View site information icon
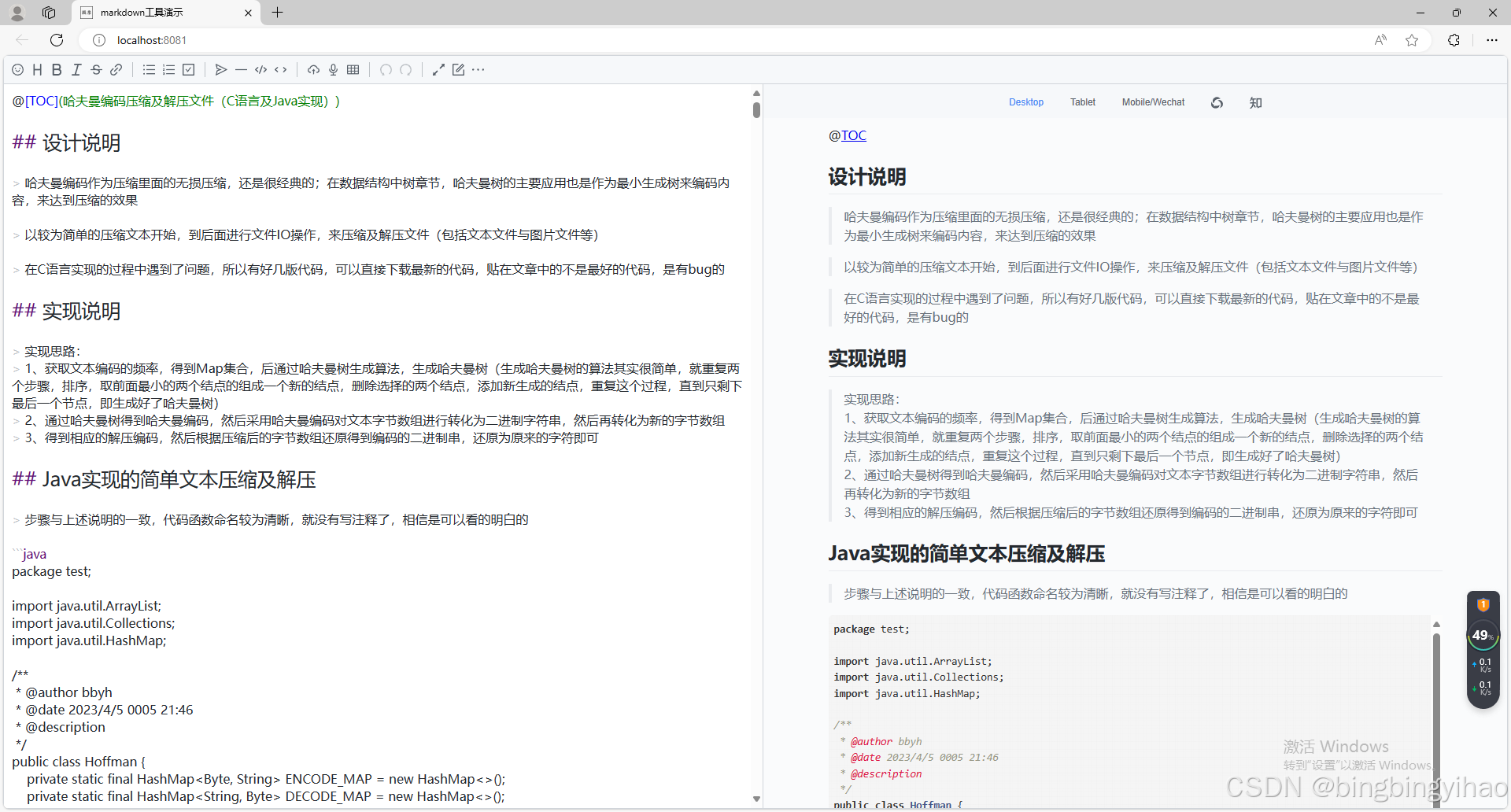 (x=99, y=40)
